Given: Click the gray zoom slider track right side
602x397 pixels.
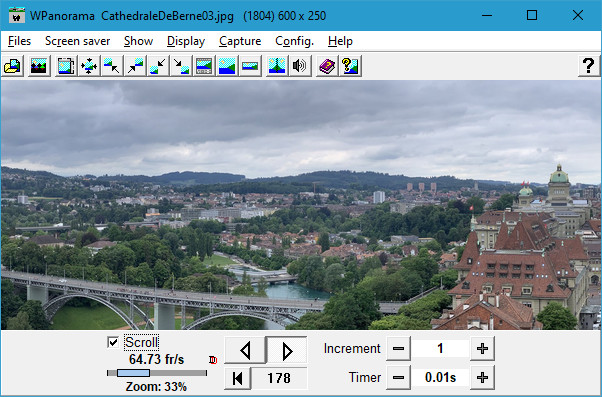Looking at the screenshot, I should point(178,373).
